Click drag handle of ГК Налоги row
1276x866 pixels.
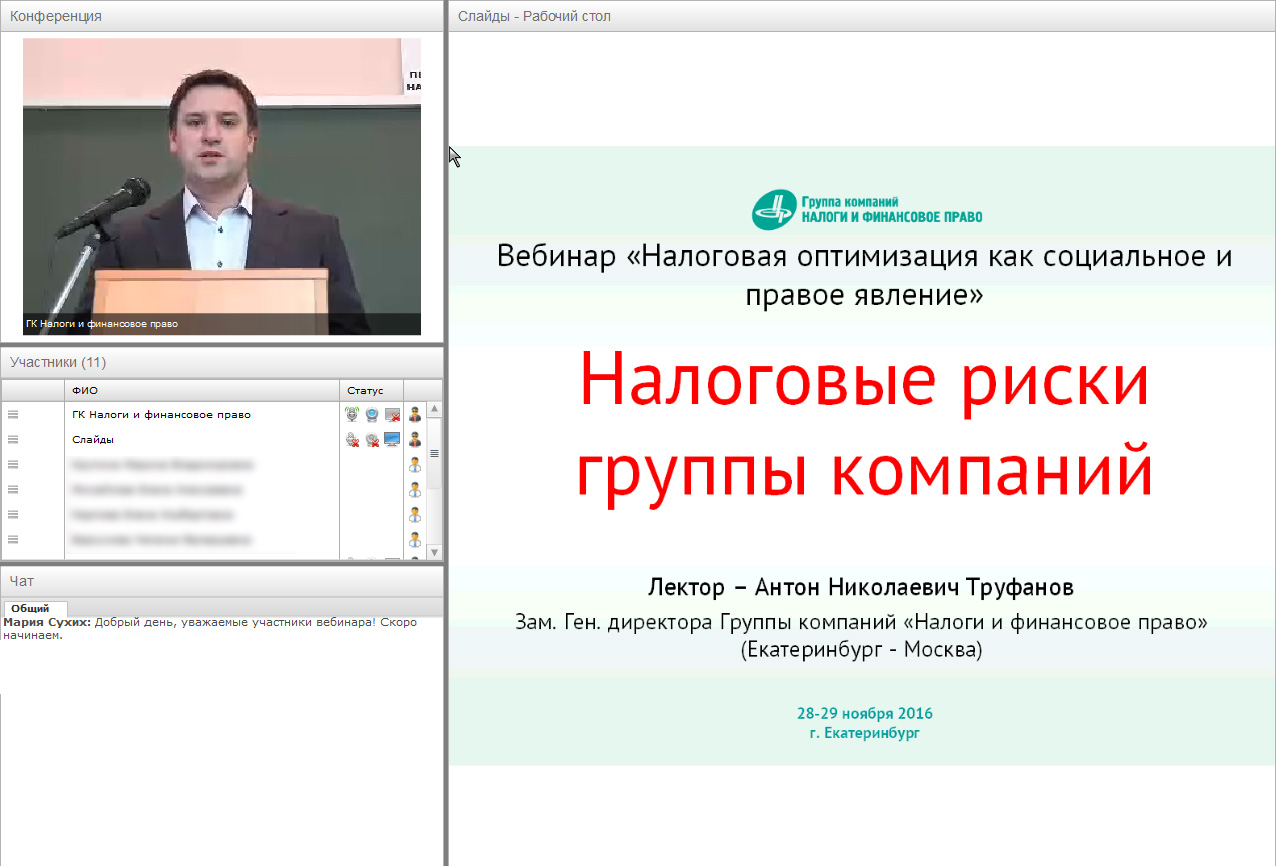pyautogui.click(x=13, y=415)
